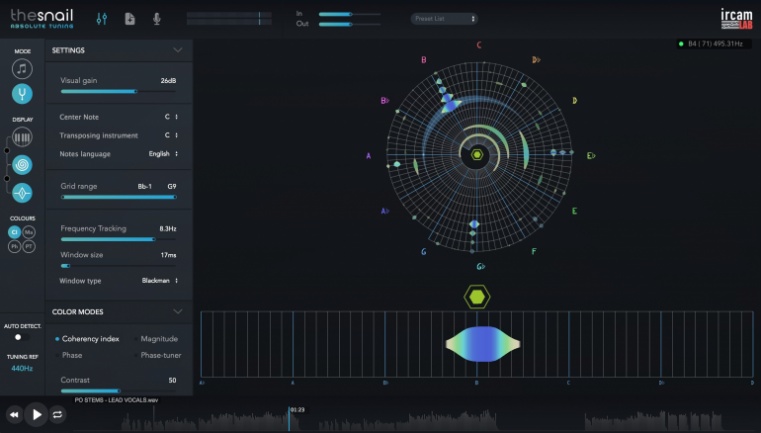Open the Notes language English dropdown

point(163,154)
